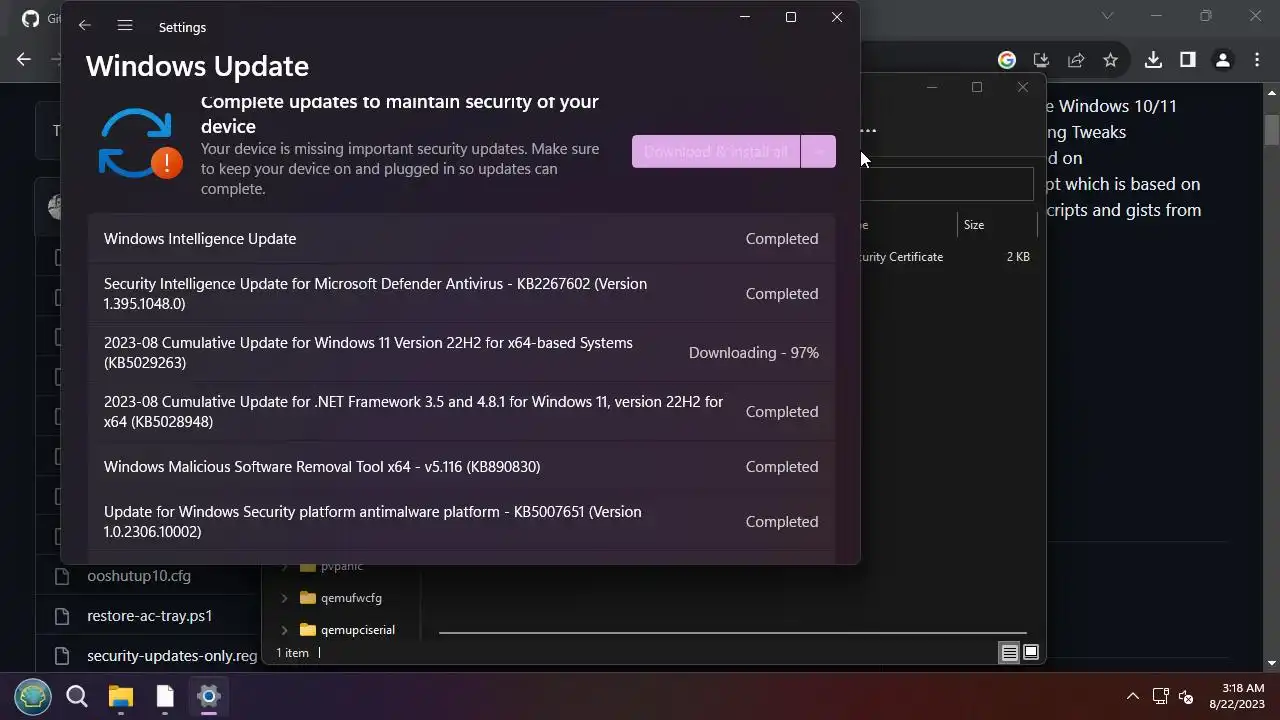Click the install app icon in address bar

[1041, 60]
